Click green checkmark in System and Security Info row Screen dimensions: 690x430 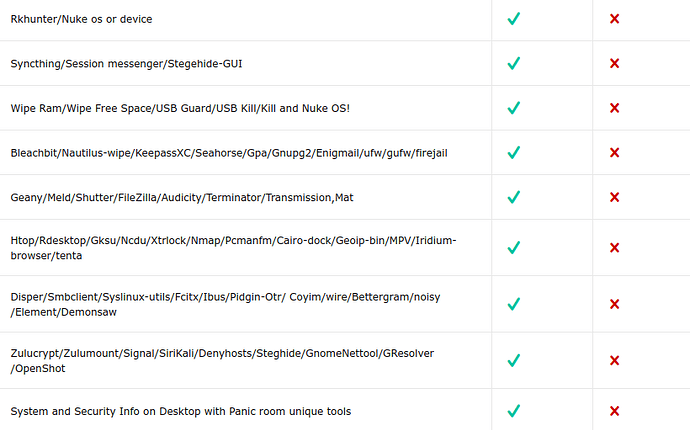click(514, 411)
